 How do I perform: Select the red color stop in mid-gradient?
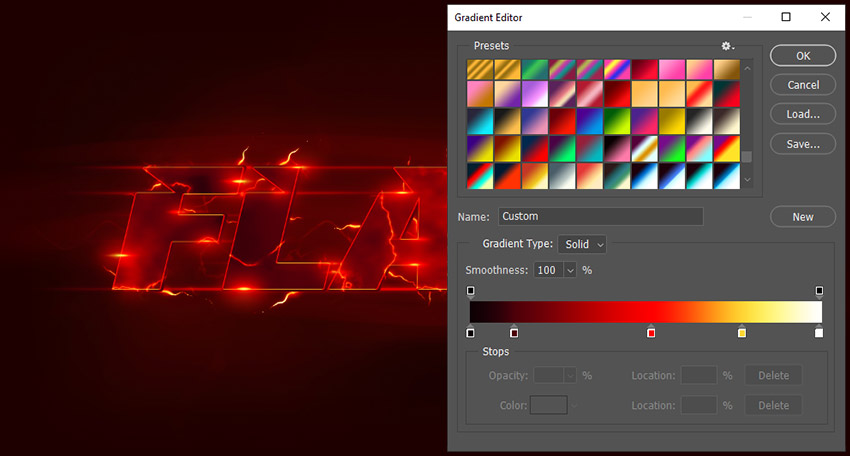coord(651,332)
